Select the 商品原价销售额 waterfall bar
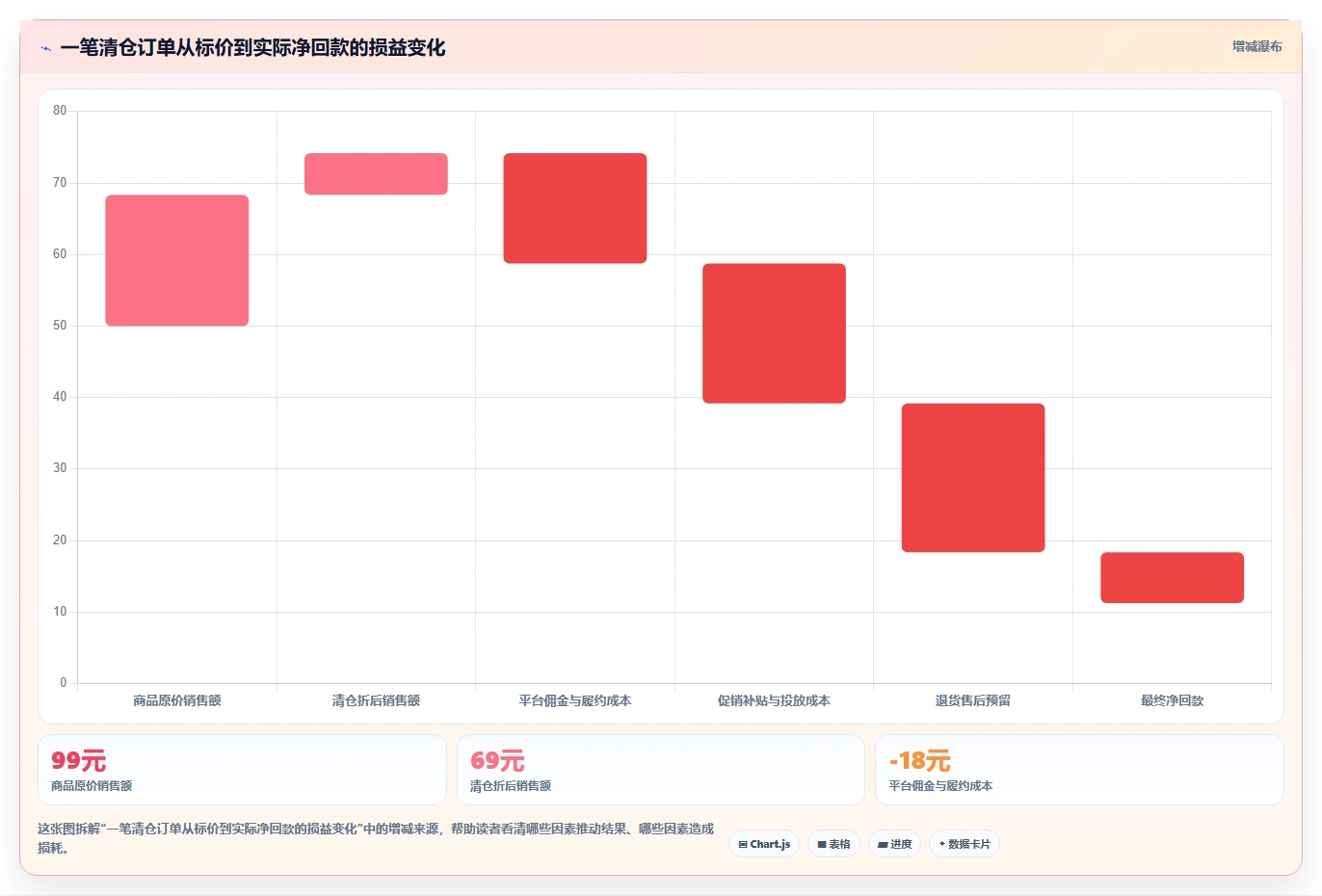The width and height of the screenshot is (1322, 896). tap(177, 260)
